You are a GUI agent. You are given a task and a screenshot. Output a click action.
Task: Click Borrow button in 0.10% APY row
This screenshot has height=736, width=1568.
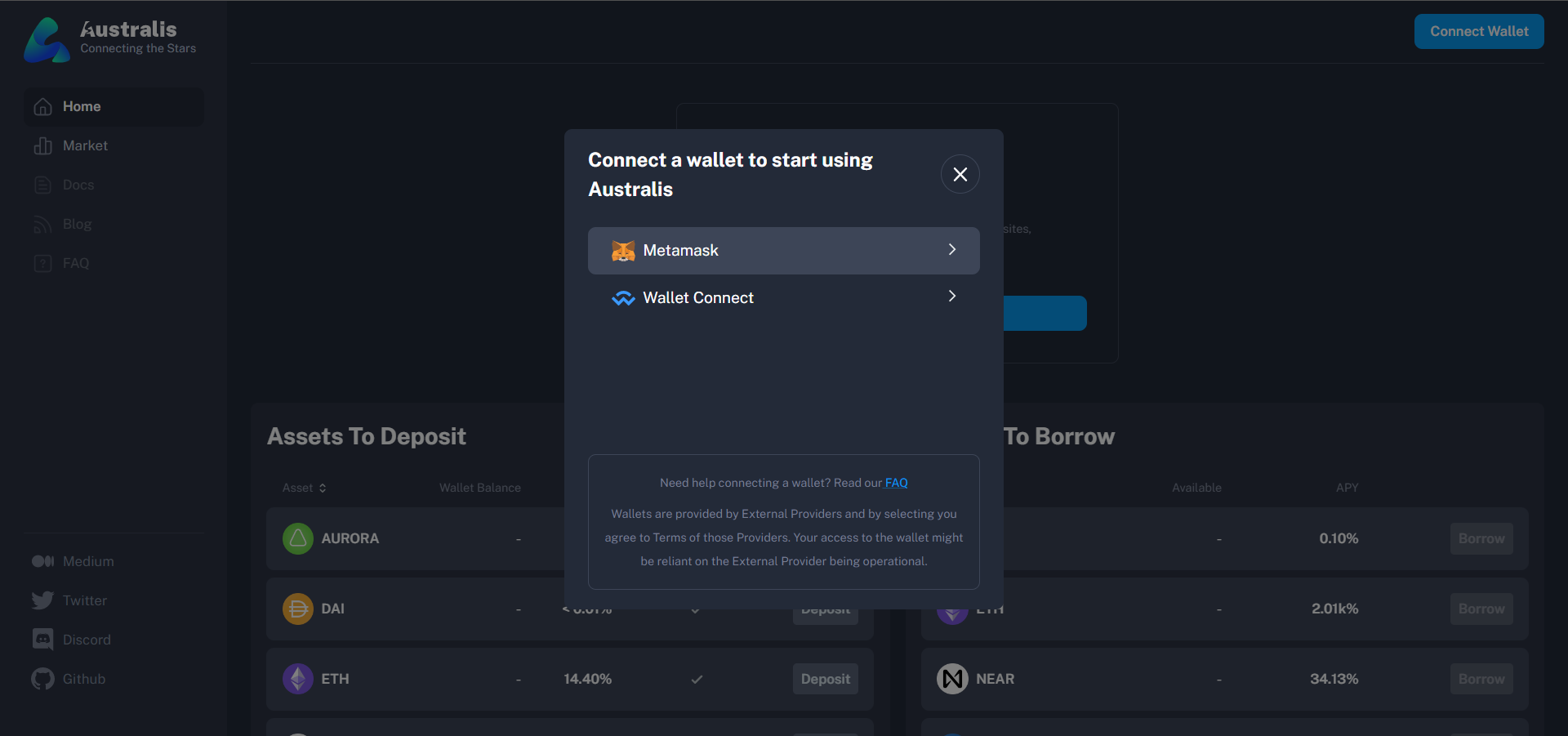[1481, 538]
